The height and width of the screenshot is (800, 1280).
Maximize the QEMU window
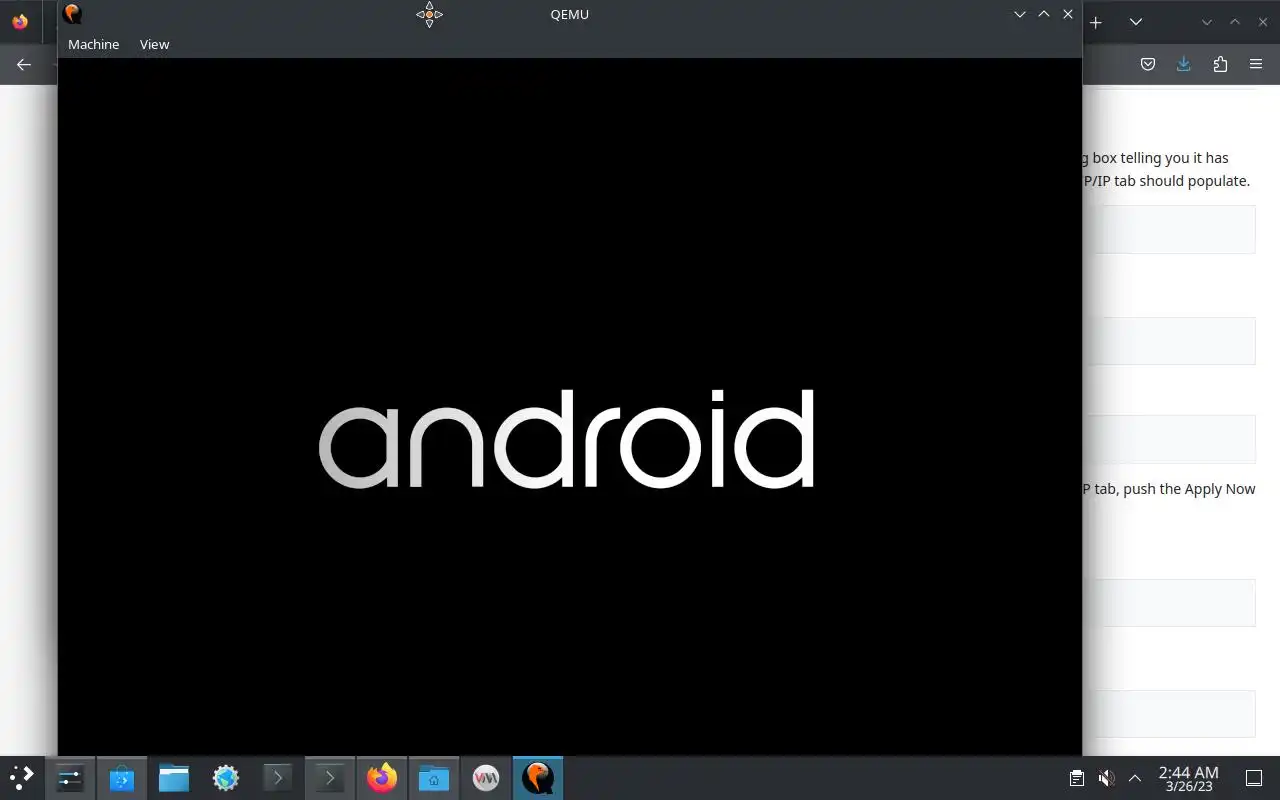(x=1044, y=14)
